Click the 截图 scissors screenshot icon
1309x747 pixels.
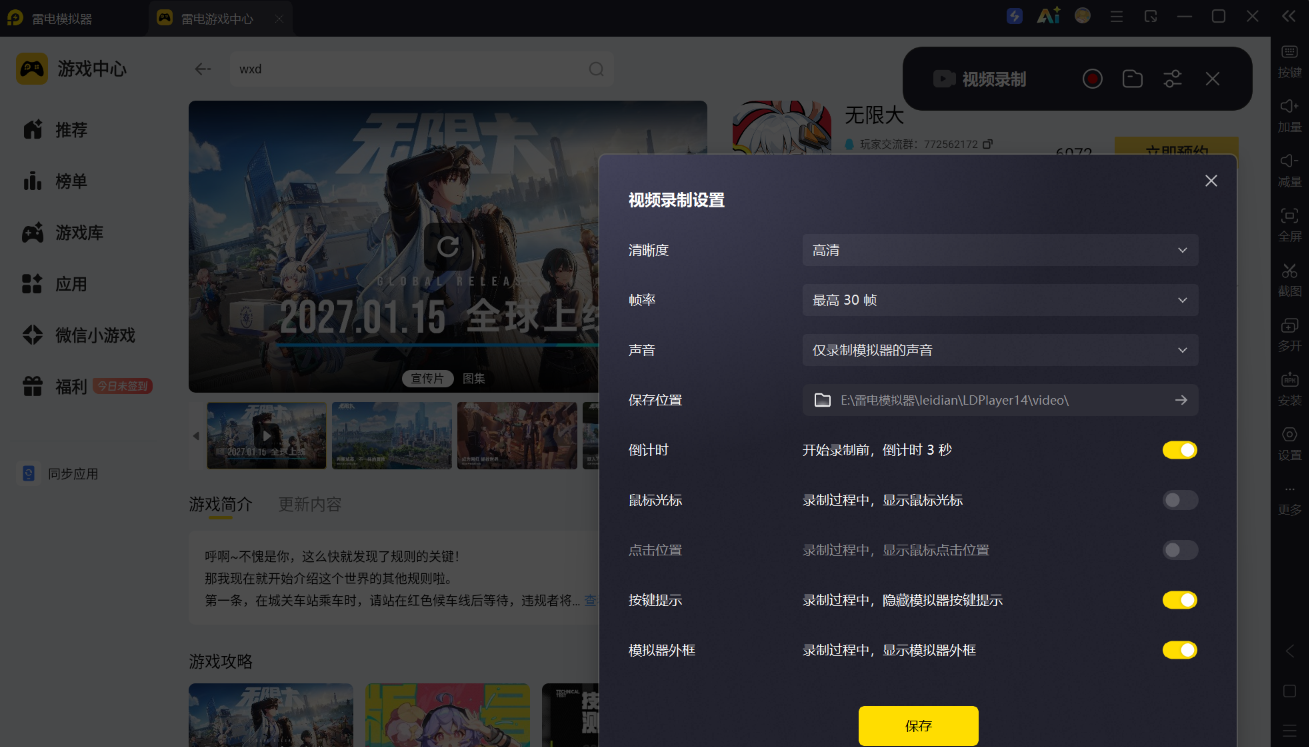[1290, 278]
